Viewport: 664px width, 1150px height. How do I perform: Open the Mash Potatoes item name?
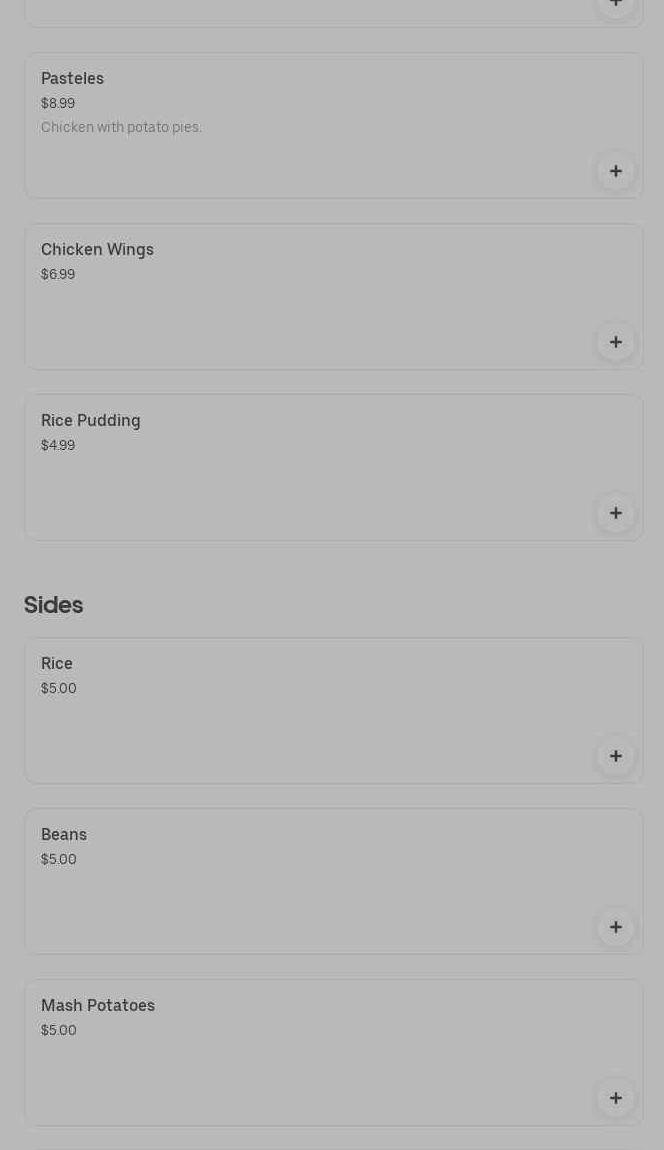[x=98, y=1005]
